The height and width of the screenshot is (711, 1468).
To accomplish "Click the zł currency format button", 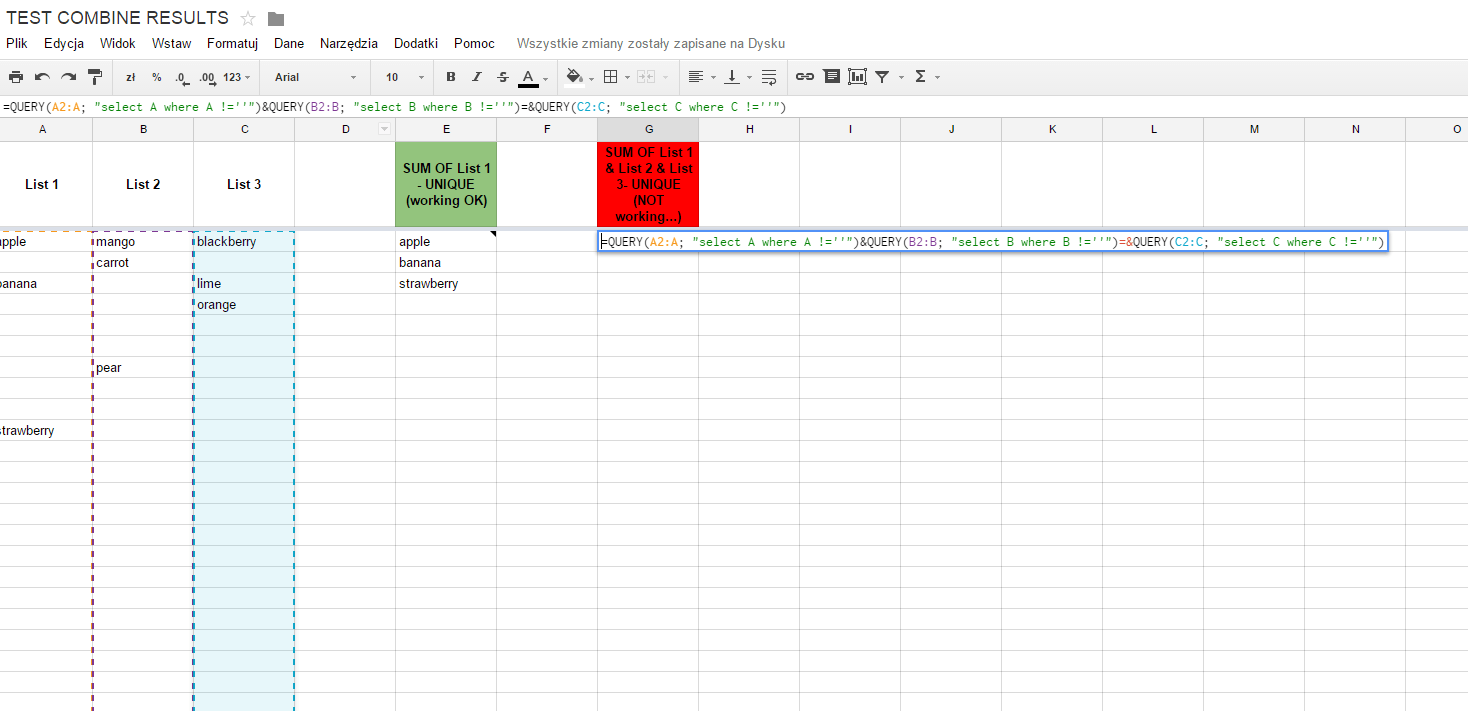I will (130, 77).
